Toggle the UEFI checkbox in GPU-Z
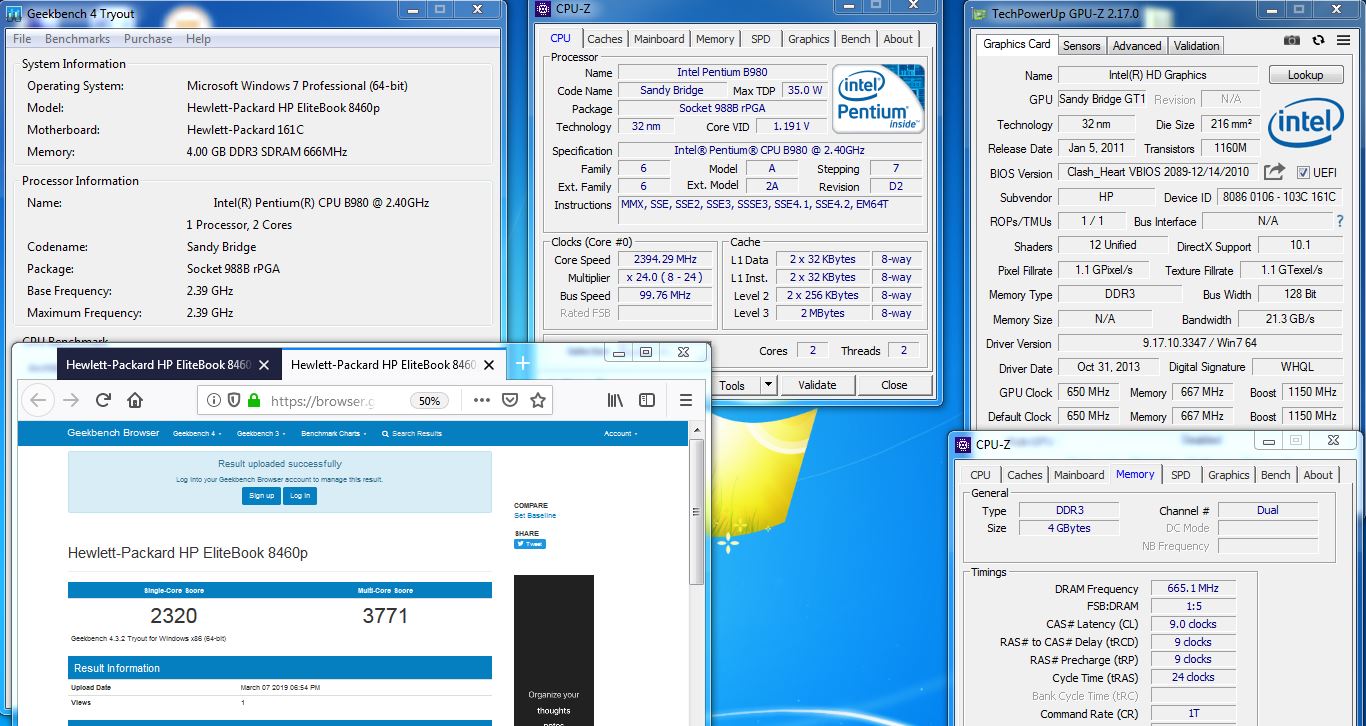The image size is (1366, 726). click(x=1303, y=172)
